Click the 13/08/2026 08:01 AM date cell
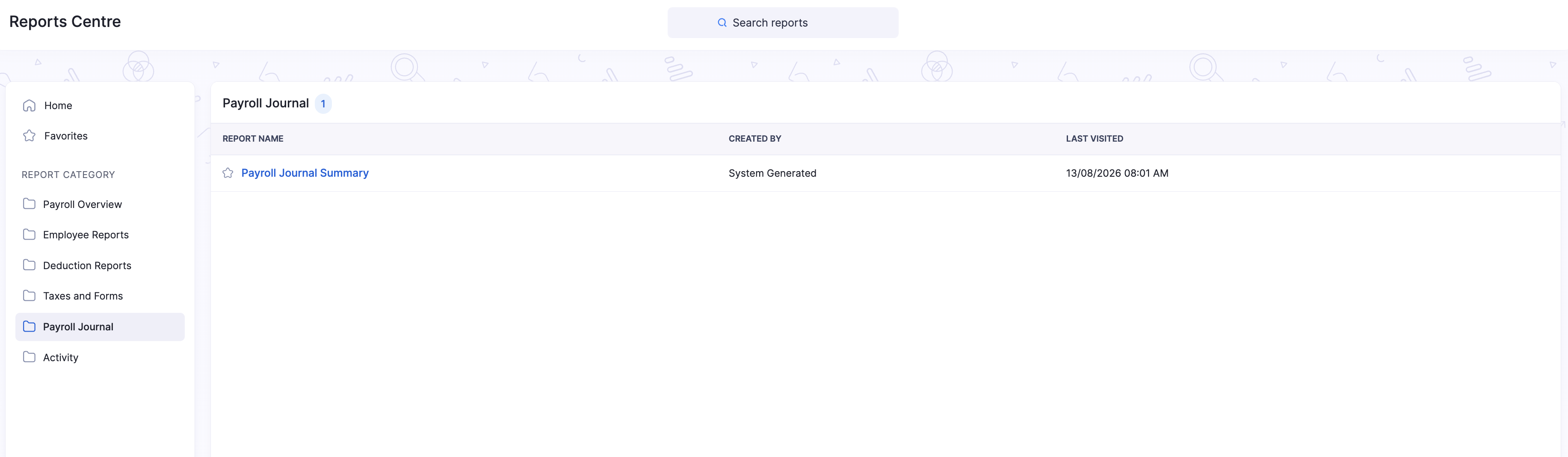 [x=1117, y=173]
